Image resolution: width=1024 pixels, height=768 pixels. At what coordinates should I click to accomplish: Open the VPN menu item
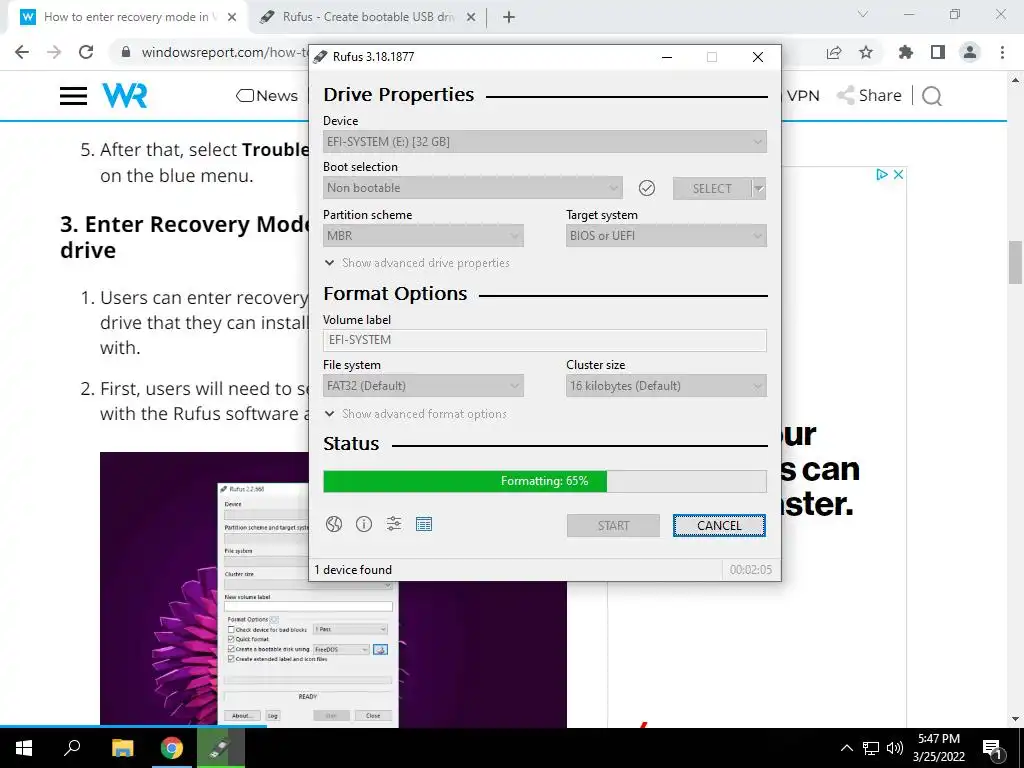coord(803,95)
